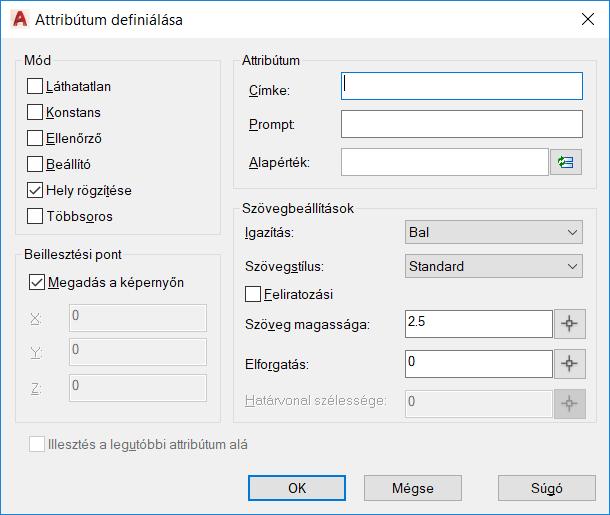Focus the Prompt text field
This screenshot has width=610, height=515.
(462, 124)
